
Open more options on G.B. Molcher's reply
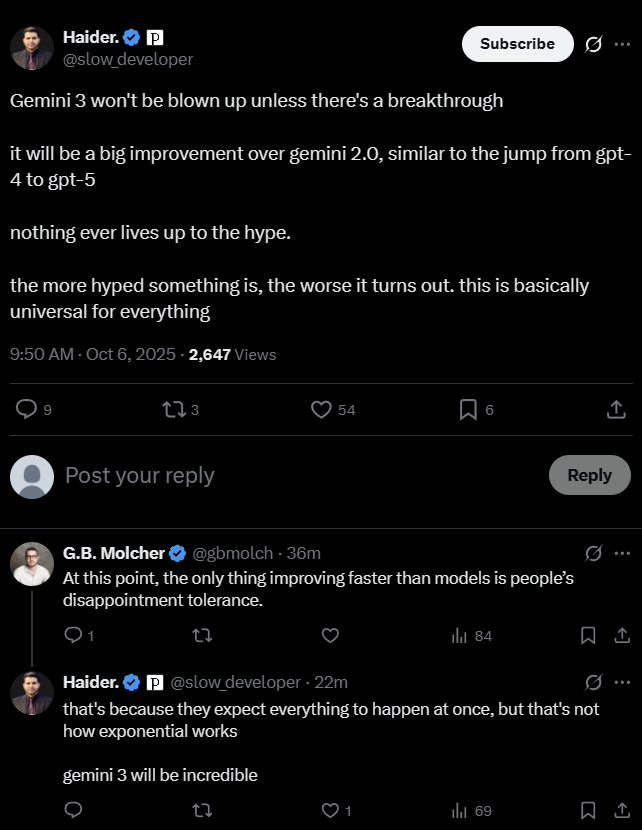coord(622,553)
